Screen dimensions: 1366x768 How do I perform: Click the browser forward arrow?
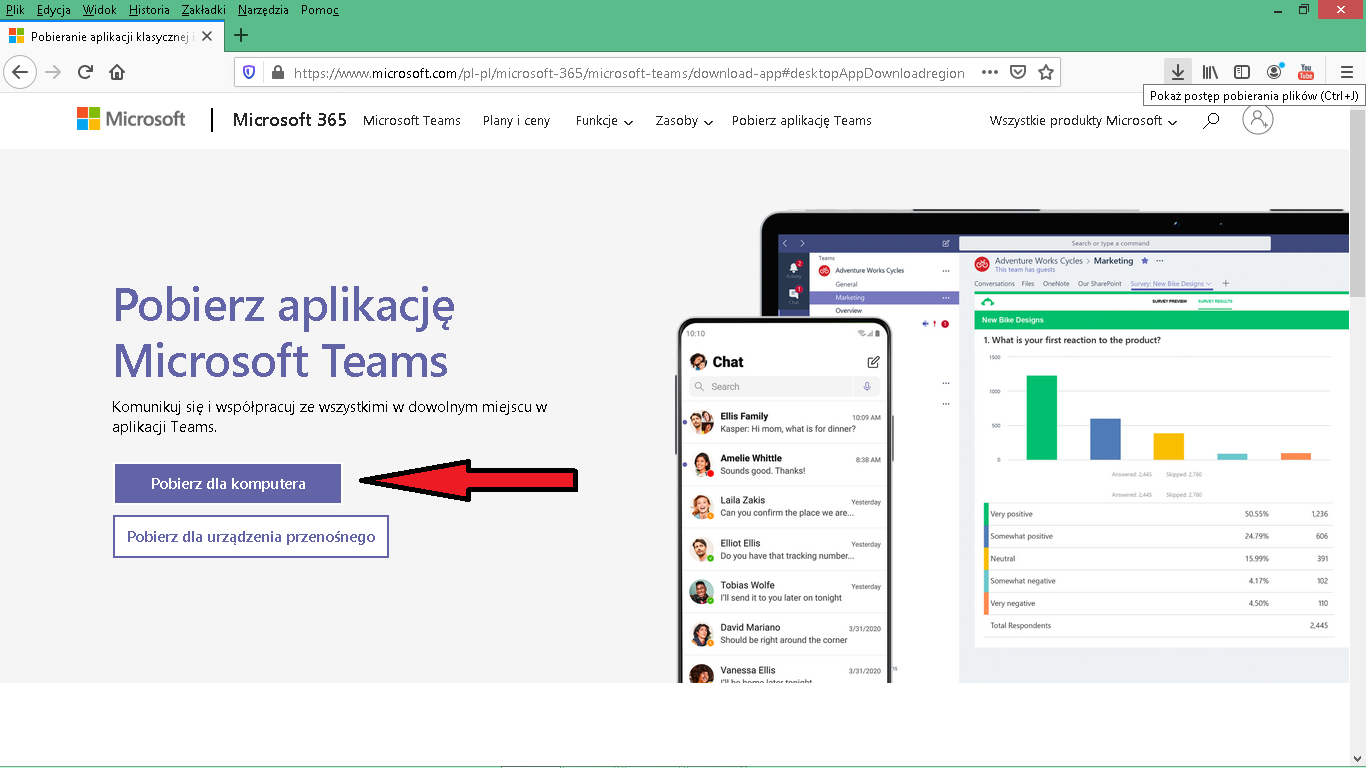(53, 72)
